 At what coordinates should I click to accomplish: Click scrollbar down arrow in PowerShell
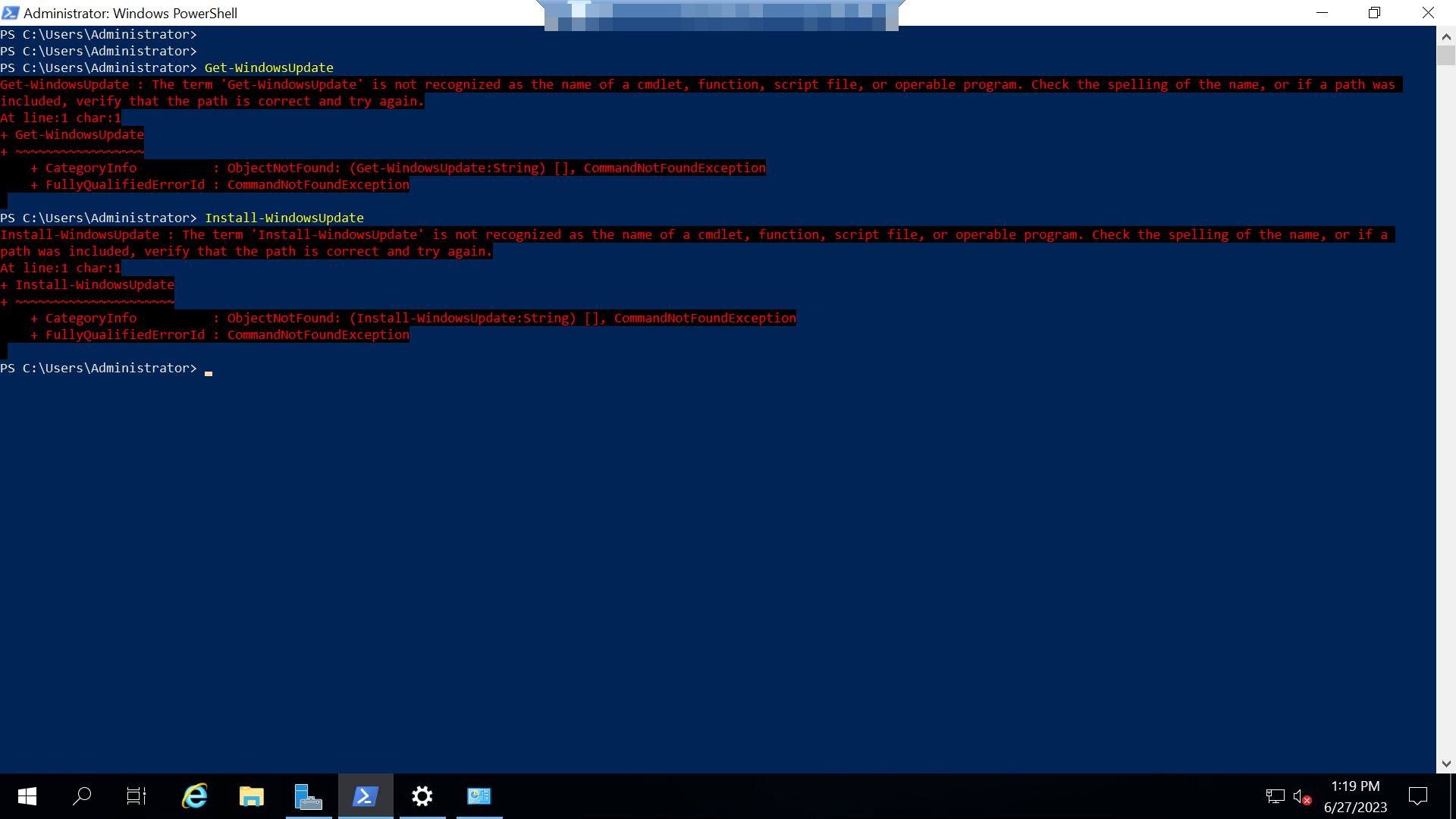pos(1446,764)
